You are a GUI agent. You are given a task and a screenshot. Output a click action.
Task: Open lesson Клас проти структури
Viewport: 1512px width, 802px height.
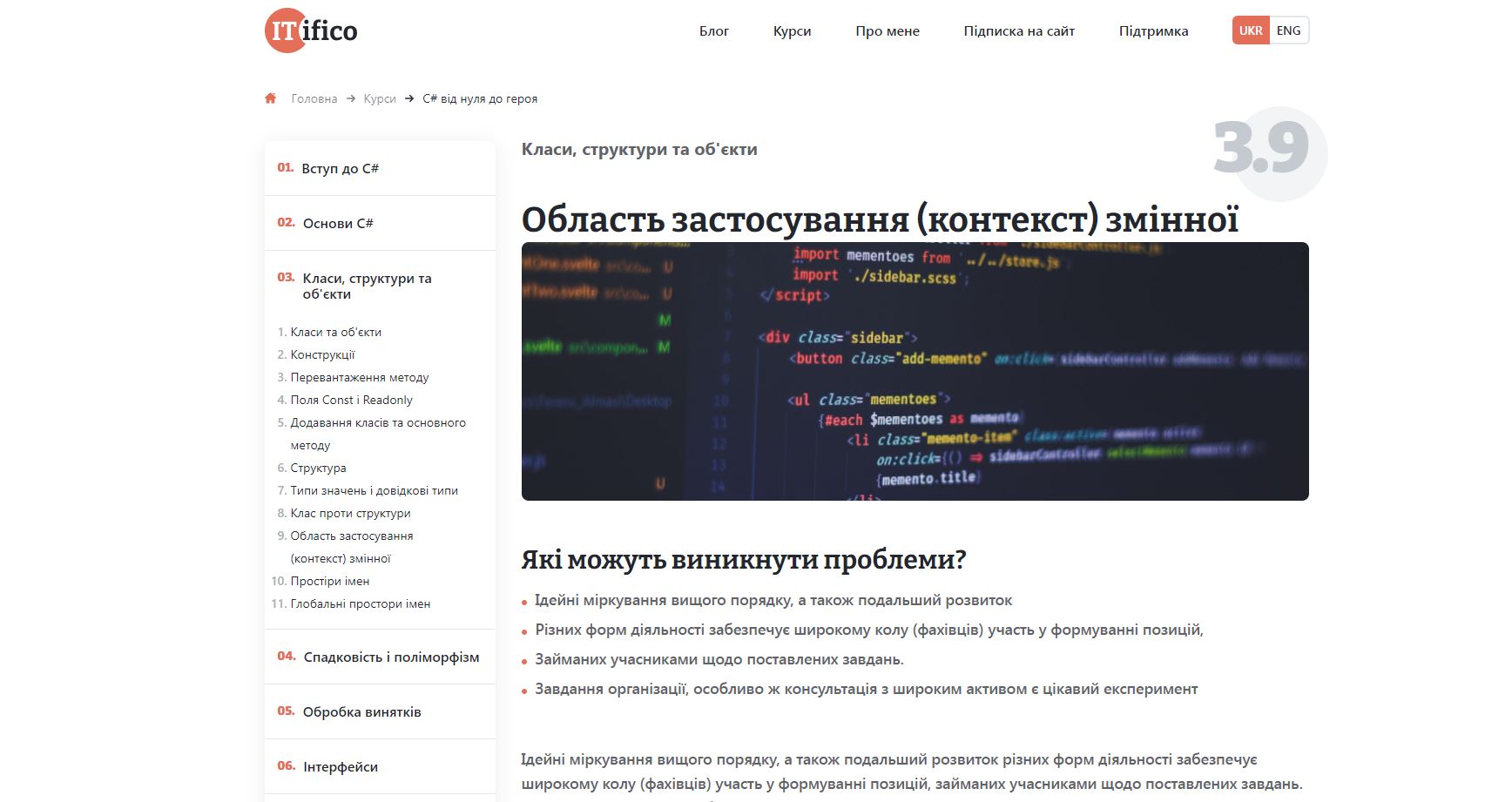coord(350,513)
